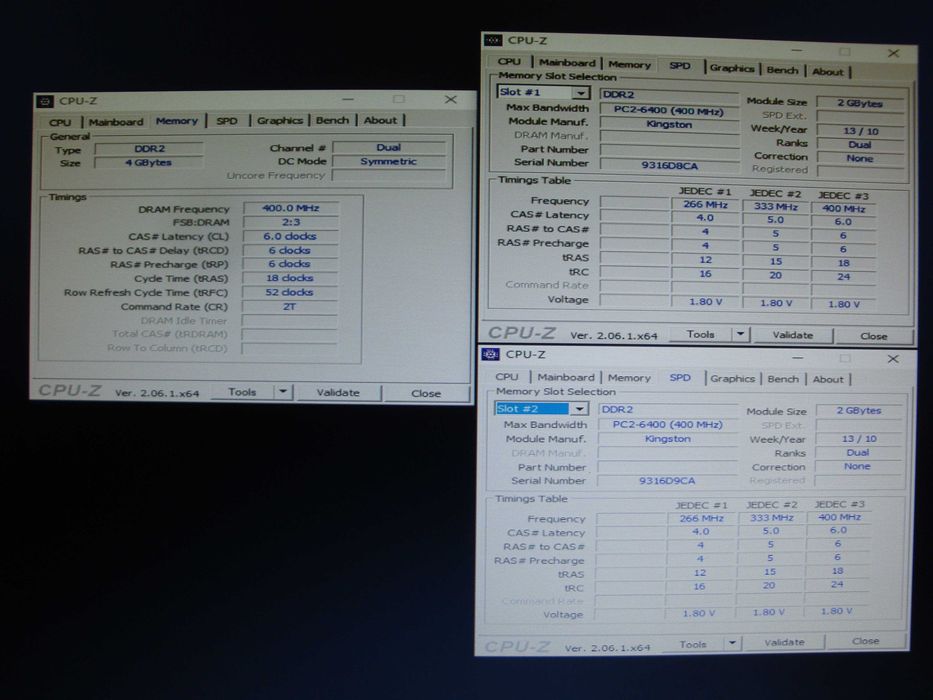Image resolution: width=933 pixels, height=700 pixels.
Task: Switch to Memory tab in the Slot #1 window
Action: coord(629,64)
